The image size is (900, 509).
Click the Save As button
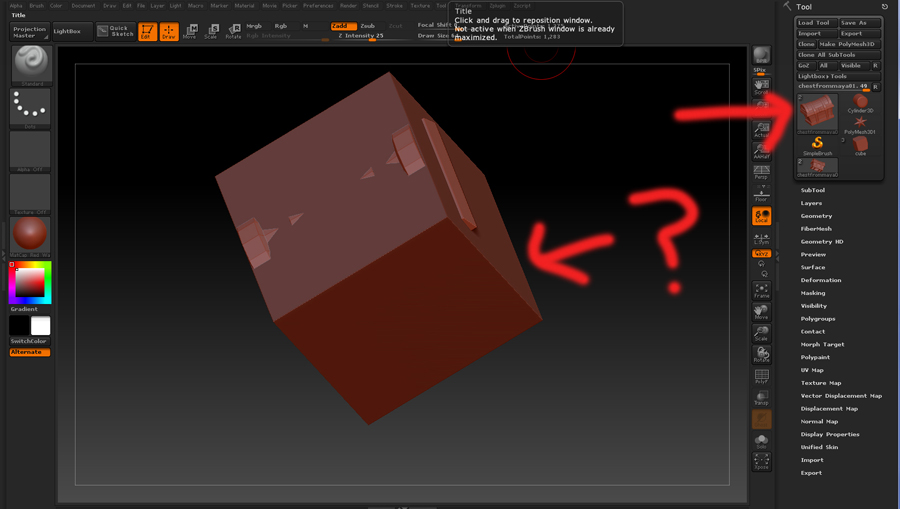(859, 22)
